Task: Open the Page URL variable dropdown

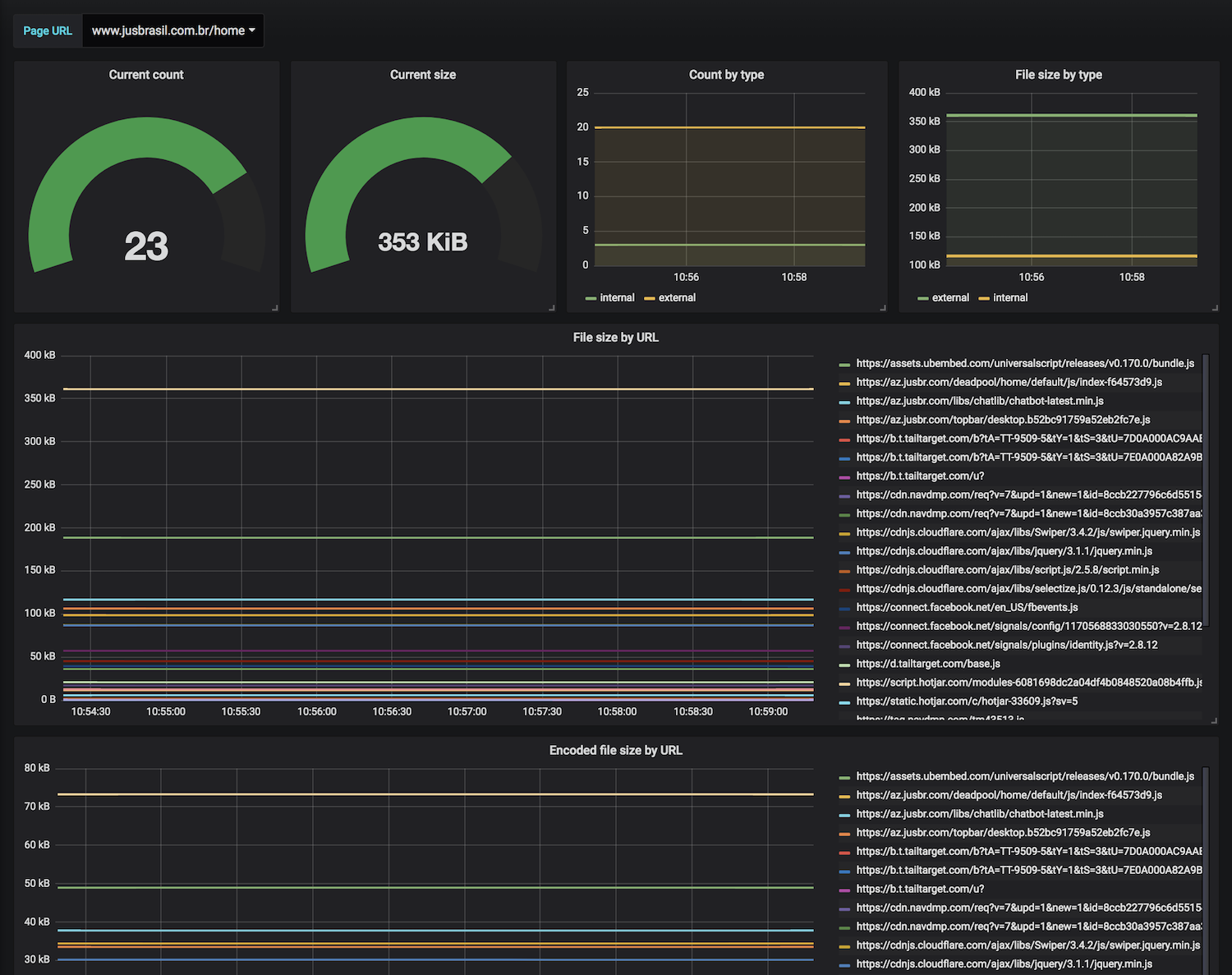Action: [x=172, y=30]
